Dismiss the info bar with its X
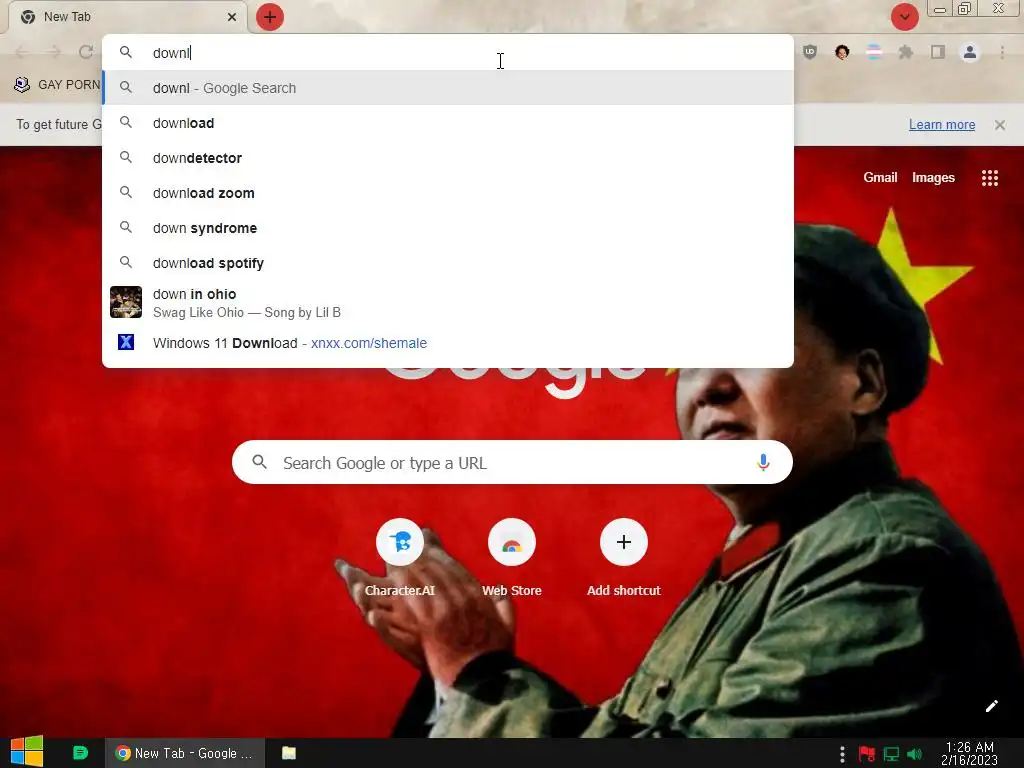 click(1000, 125)
